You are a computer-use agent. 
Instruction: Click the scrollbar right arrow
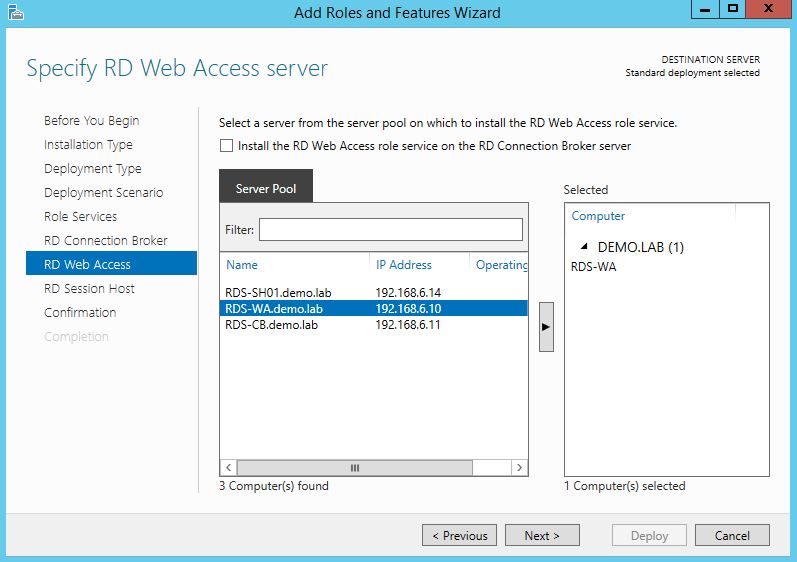[x=518, y=467]
